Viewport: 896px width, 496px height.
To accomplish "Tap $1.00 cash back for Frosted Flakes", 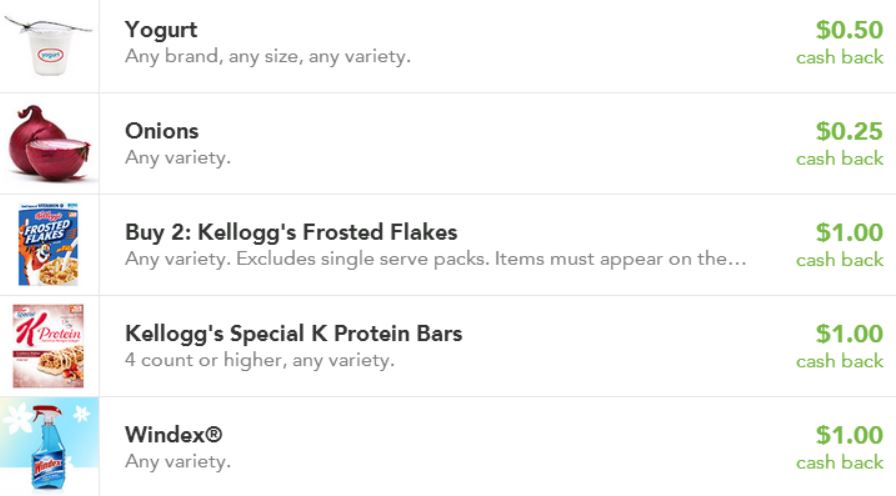I will click(x=849, y=232).
